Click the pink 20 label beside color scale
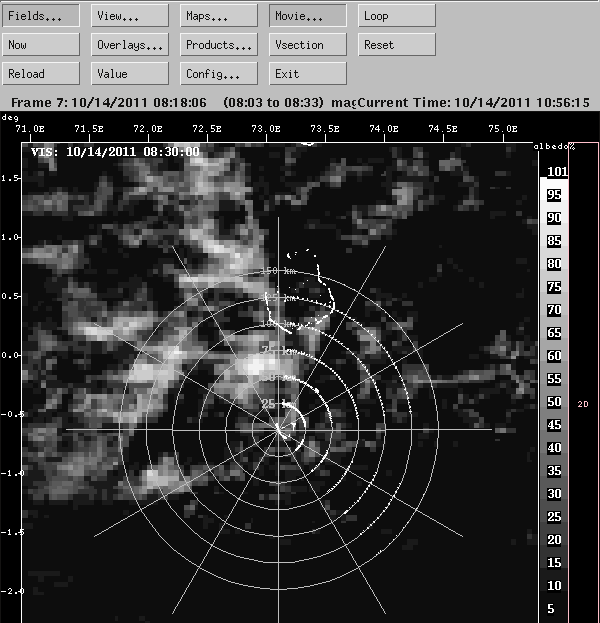 point(583,404)
